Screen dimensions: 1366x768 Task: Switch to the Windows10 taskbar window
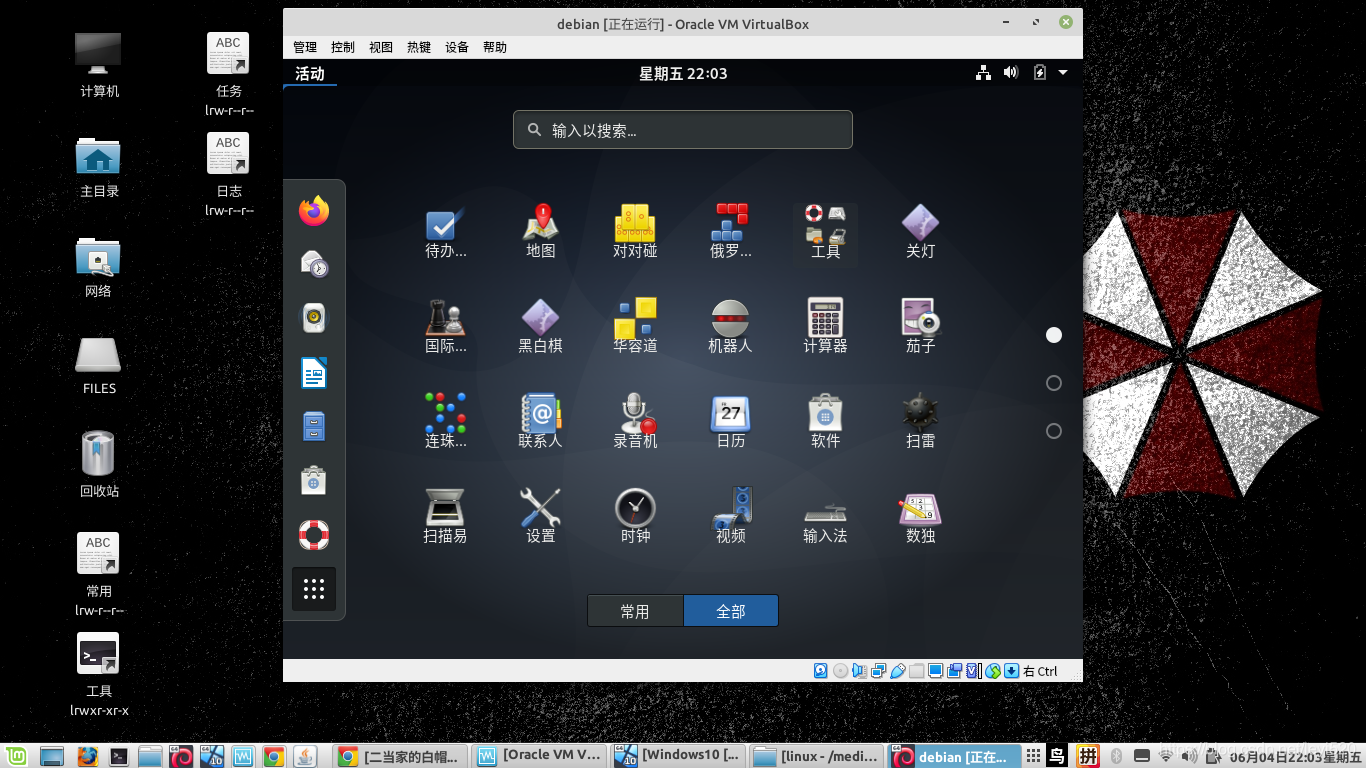coord(678,756)
